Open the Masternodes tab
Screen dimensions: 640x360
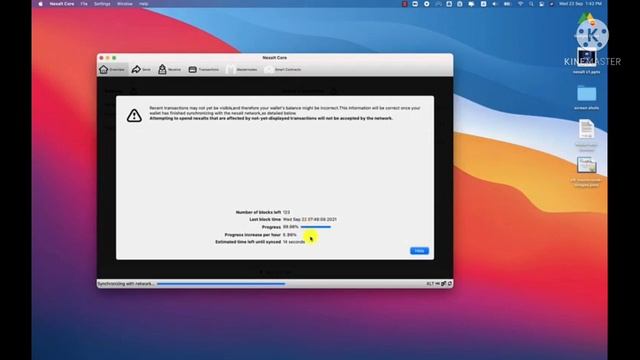242,69
